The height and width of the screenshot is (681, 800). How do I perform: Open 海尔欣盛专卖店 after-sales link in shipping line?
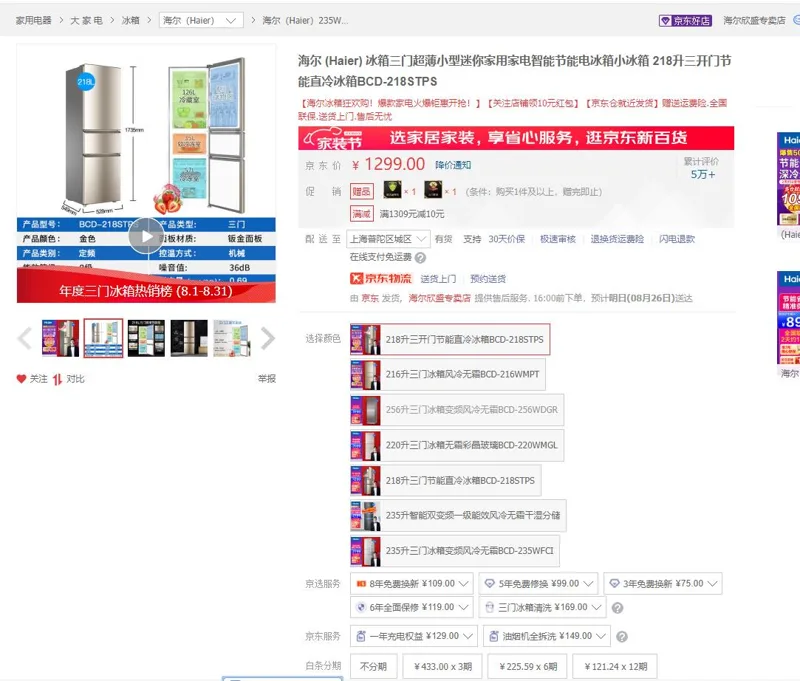(439, 298)
